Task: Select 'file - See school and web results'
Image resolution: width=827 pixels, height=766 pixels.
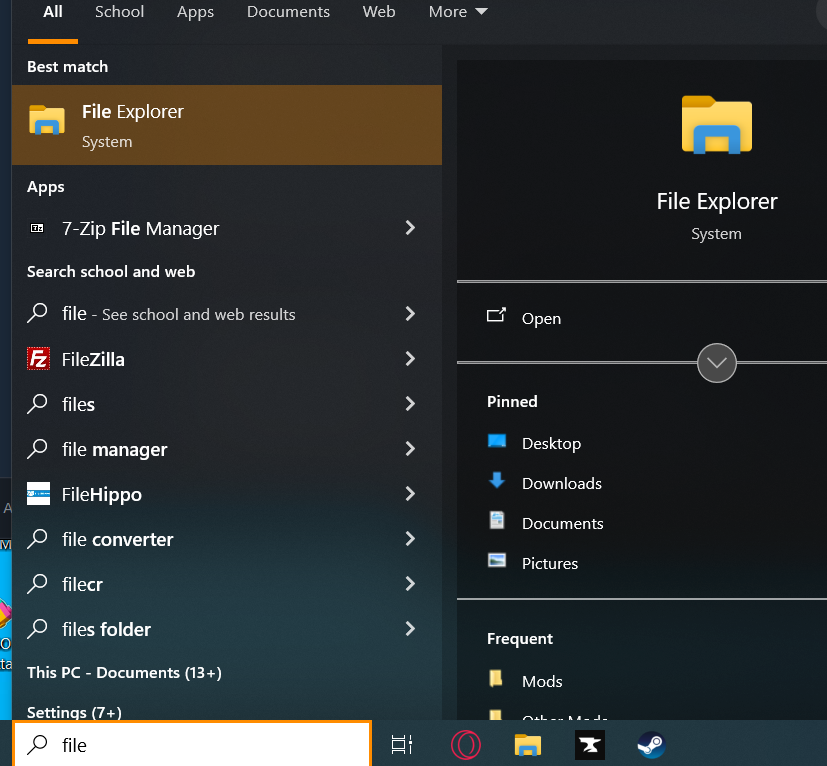Action: [x=227, y=314]
